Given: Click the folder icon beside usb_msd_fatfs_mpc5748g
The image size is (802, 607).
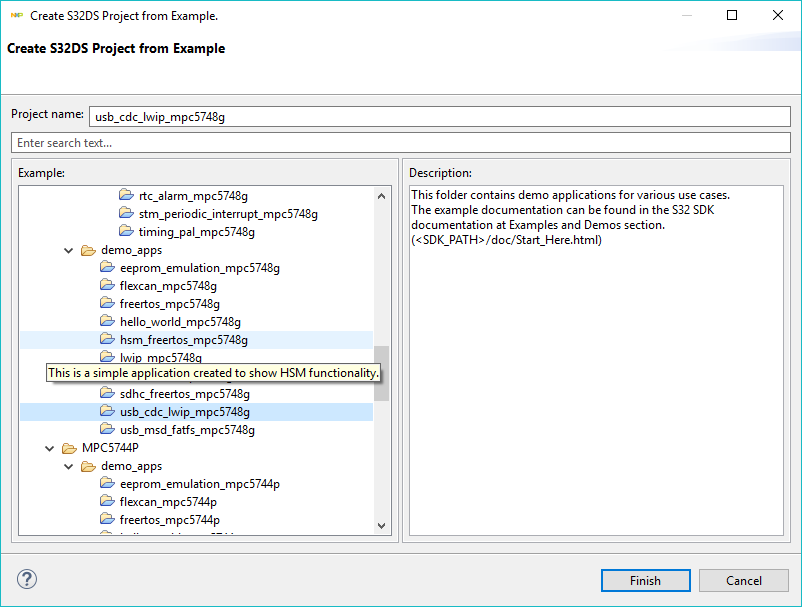Looking at the screenshot, I should [x=108, y=430].
